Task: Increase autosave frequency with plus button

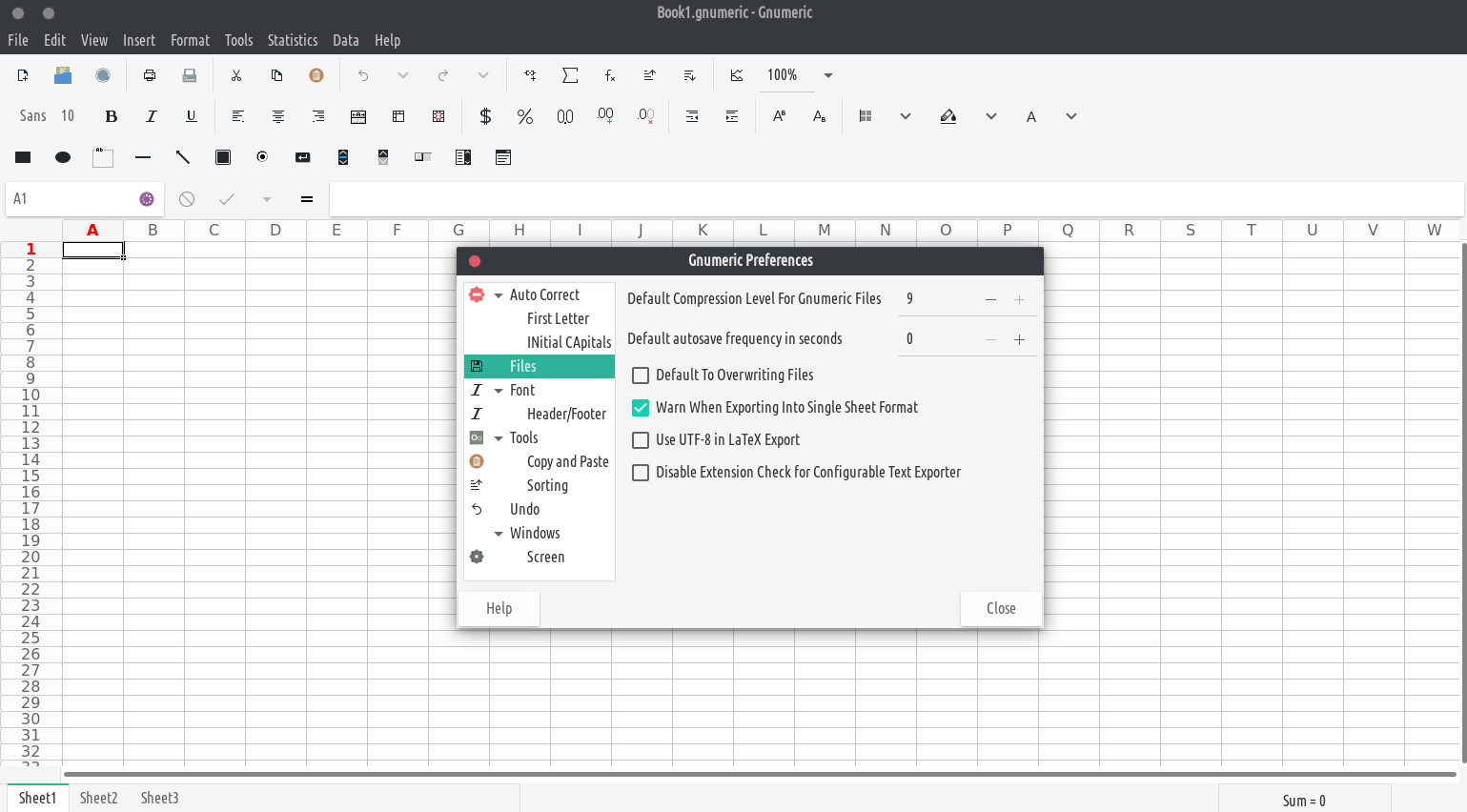Action: 1019,339
